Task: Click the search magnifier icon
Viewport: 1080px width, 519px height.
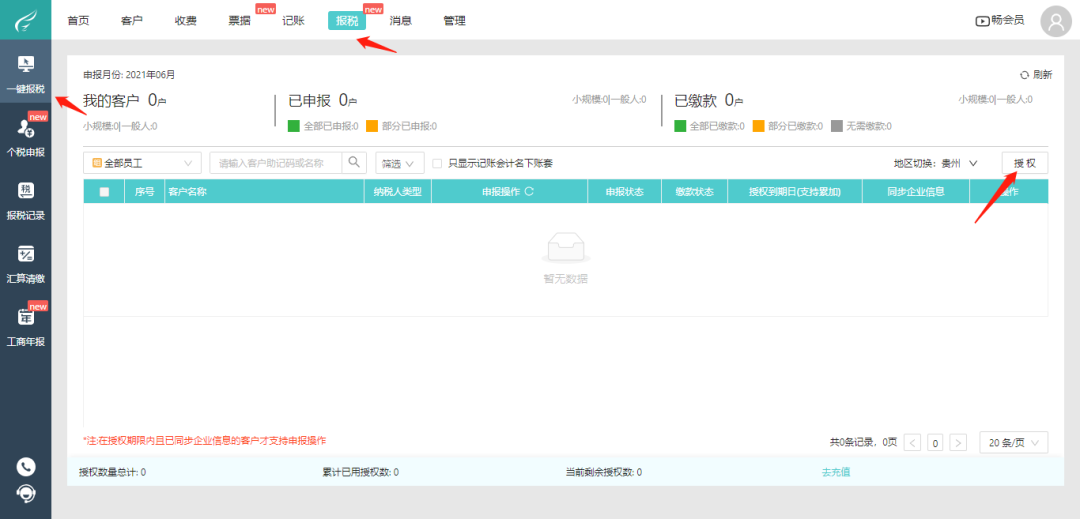Action: [354, 162]
